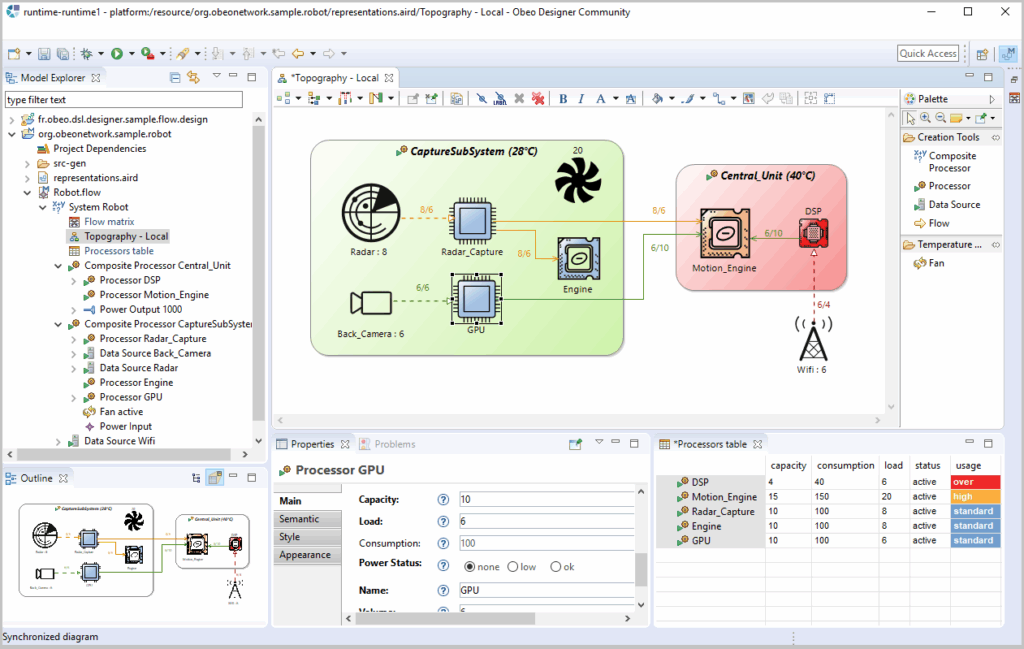Image resolution: width=1024 pixels, height=649 pixels.
Task: Click Link with Editor icon in Model Explorer
Action: point(193,77)
